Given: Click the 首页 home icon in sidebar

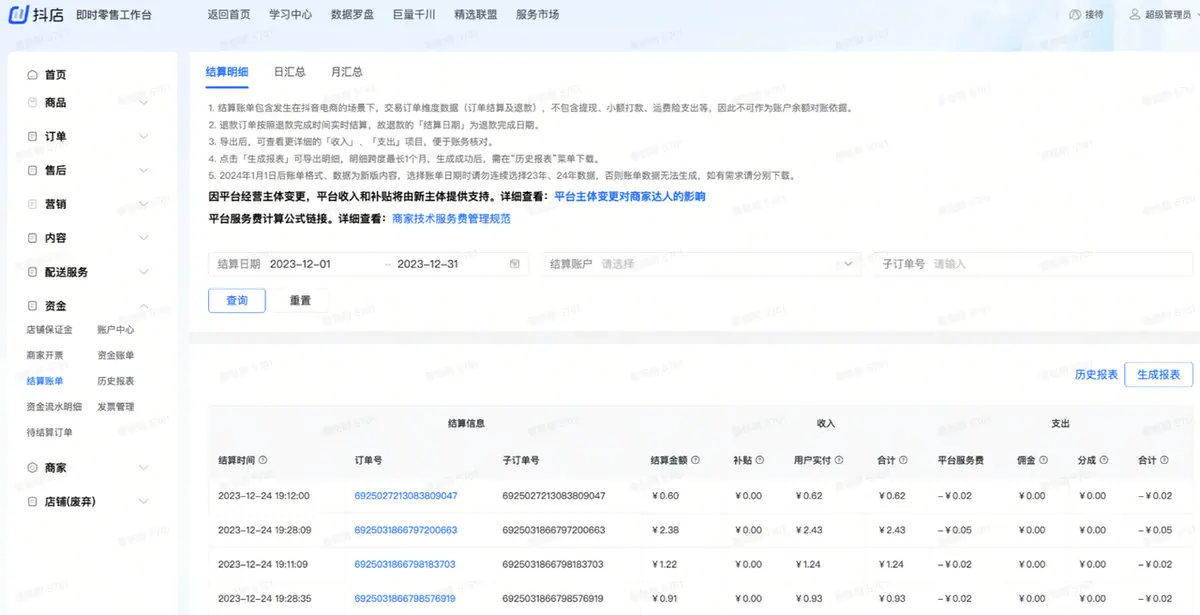Looking at the screenshot, I should pos(33,75).
